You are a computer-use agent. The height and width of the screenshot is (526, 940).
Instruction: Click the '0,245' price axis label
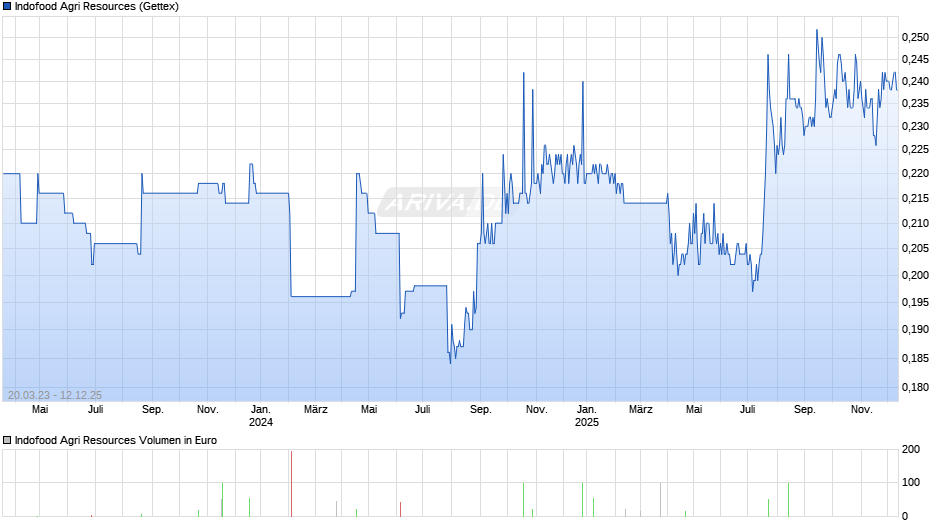click(915, 59)
